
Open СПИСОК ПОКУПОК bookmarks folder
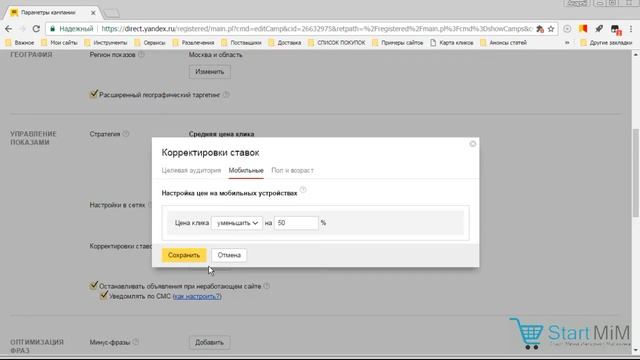coord(337,42)
